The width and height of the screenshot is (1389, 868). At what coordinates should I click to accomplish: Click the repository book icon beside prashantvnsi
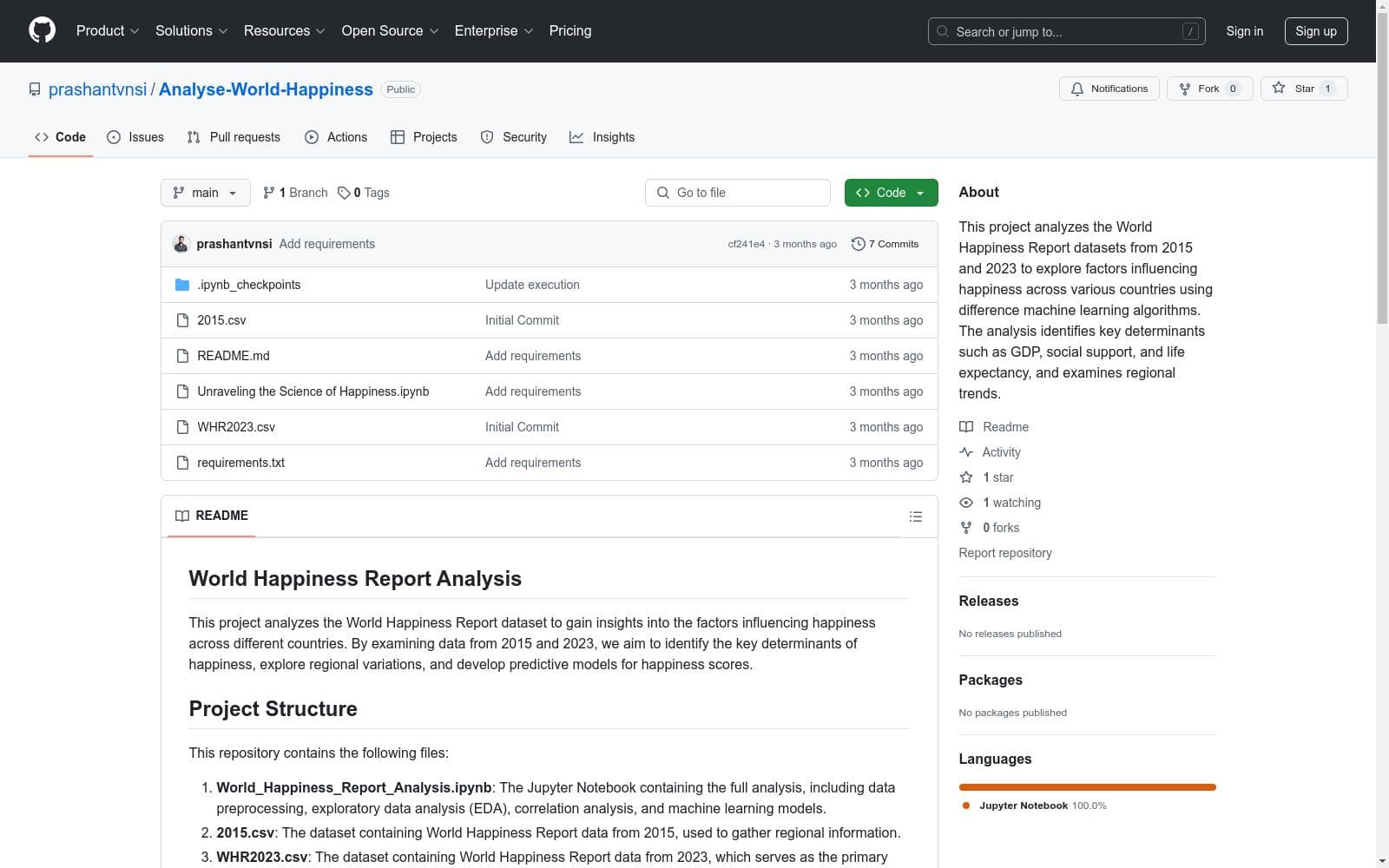[x=35, y=89]
